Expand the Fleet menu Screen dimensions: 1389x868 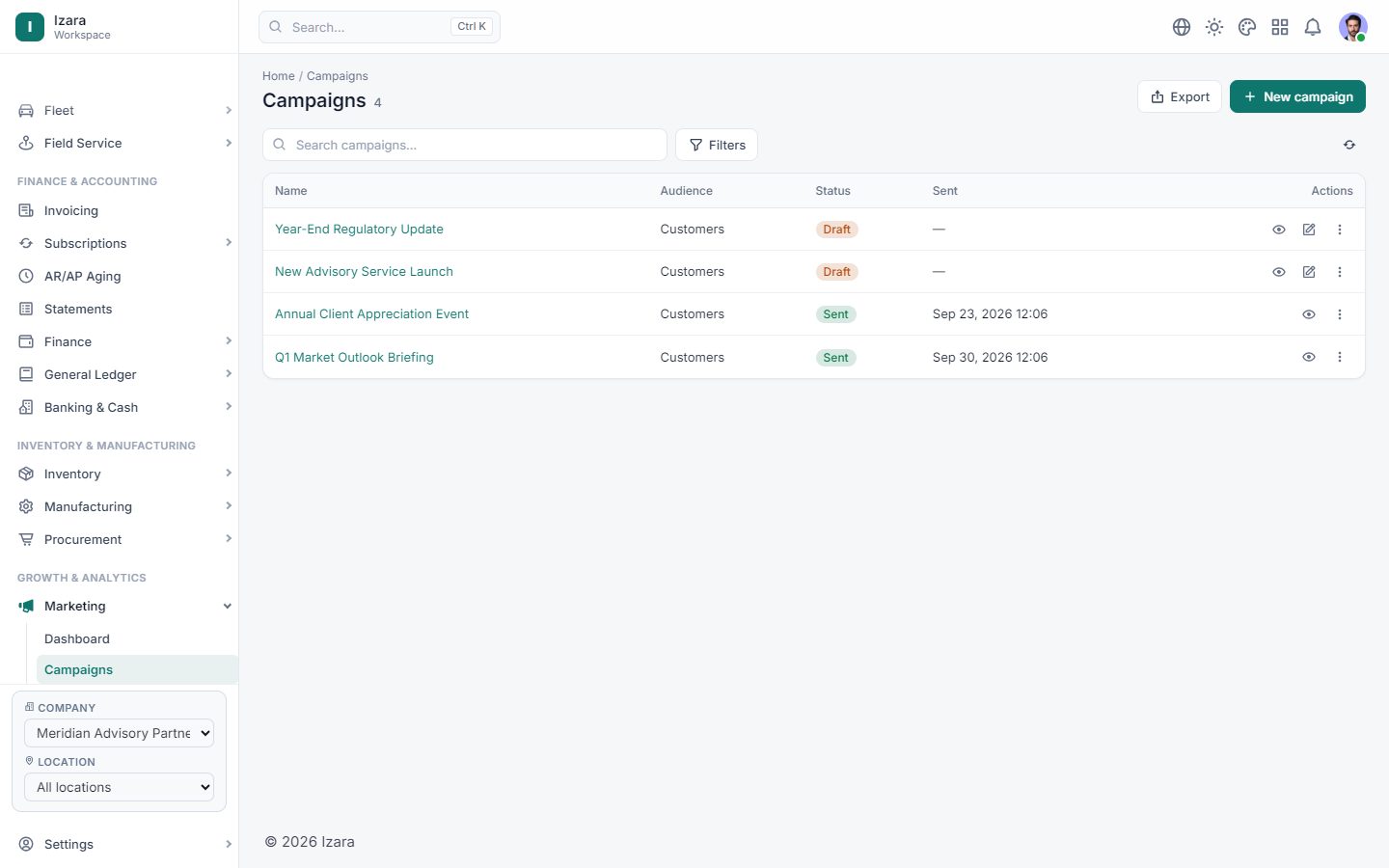click(125, 111)
